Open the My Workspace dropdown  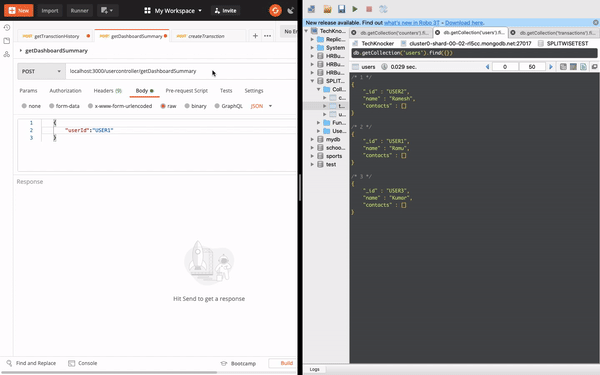173,11
